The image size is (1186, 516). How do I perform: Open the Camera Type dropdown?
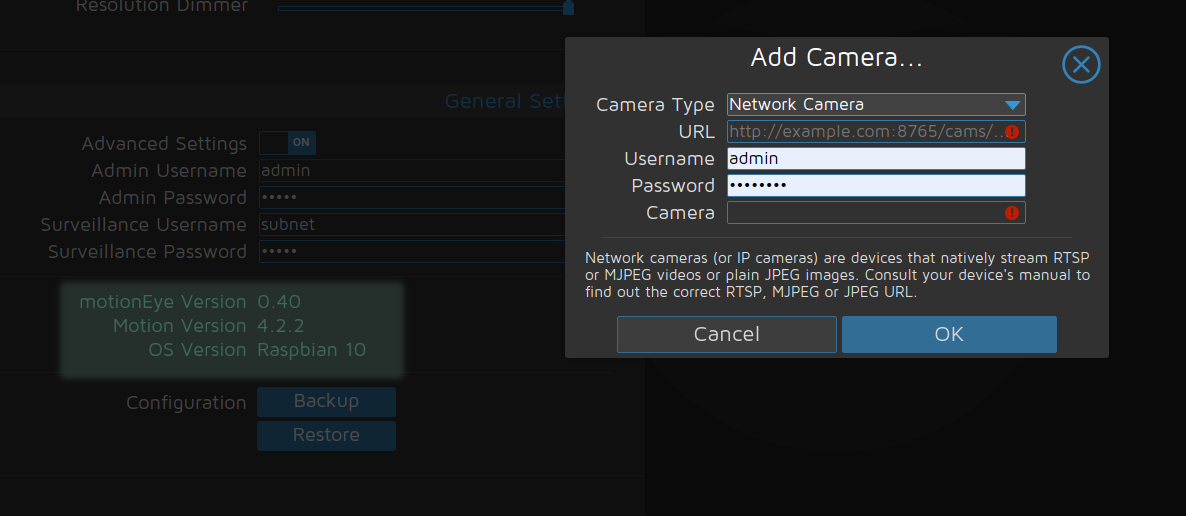pos(876,104)
